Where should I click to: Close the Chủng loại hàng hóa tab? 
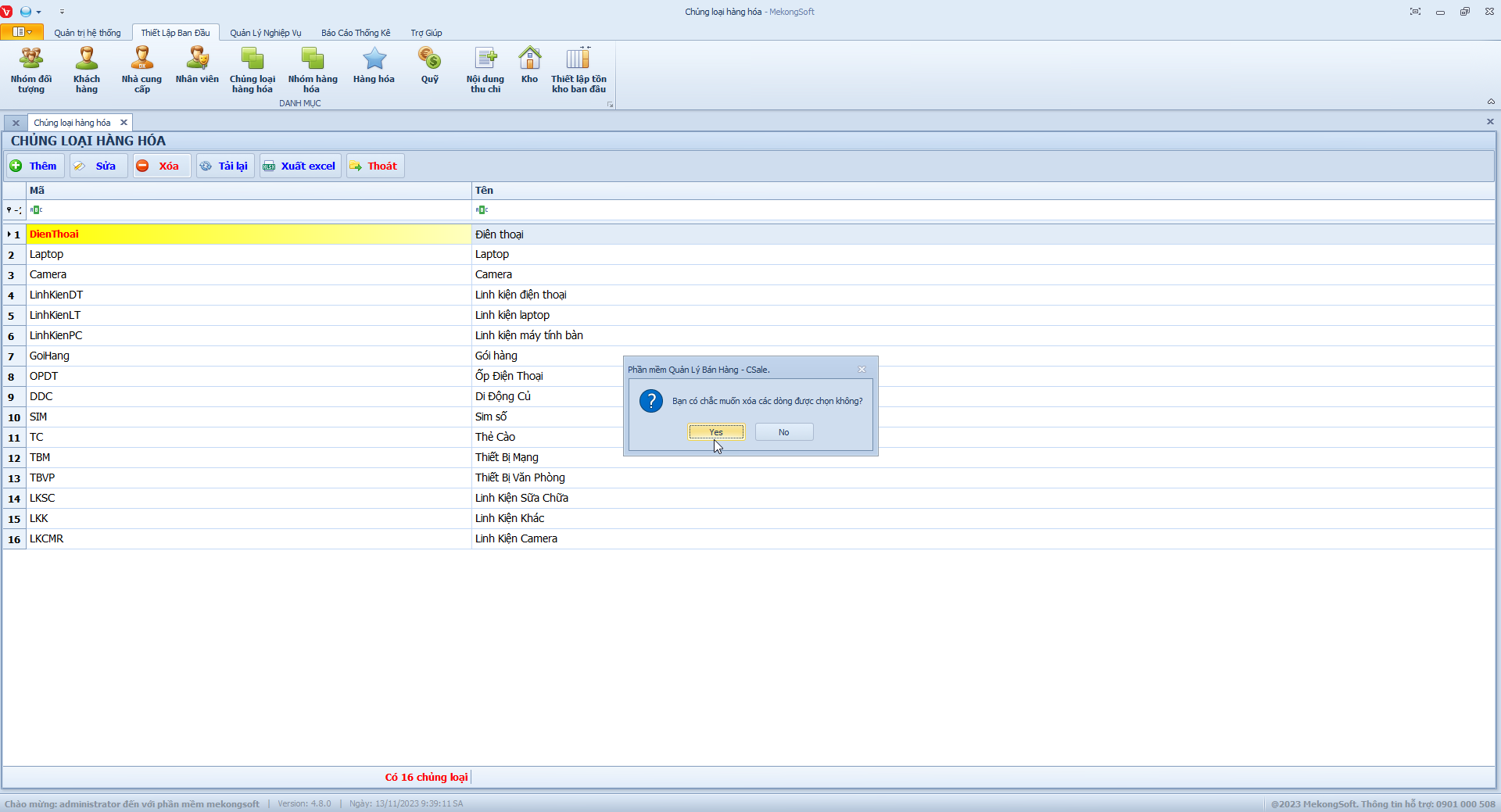tap(124, 123)
